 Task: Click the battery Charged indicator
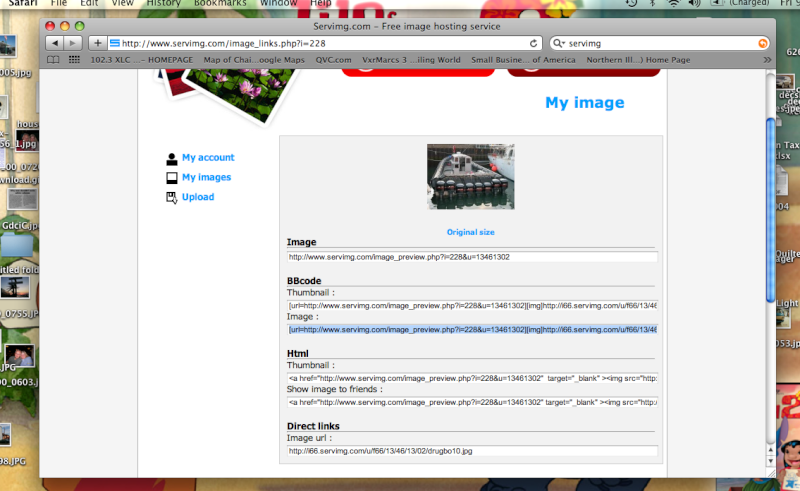pyautogui.click(x=740, y=3)
